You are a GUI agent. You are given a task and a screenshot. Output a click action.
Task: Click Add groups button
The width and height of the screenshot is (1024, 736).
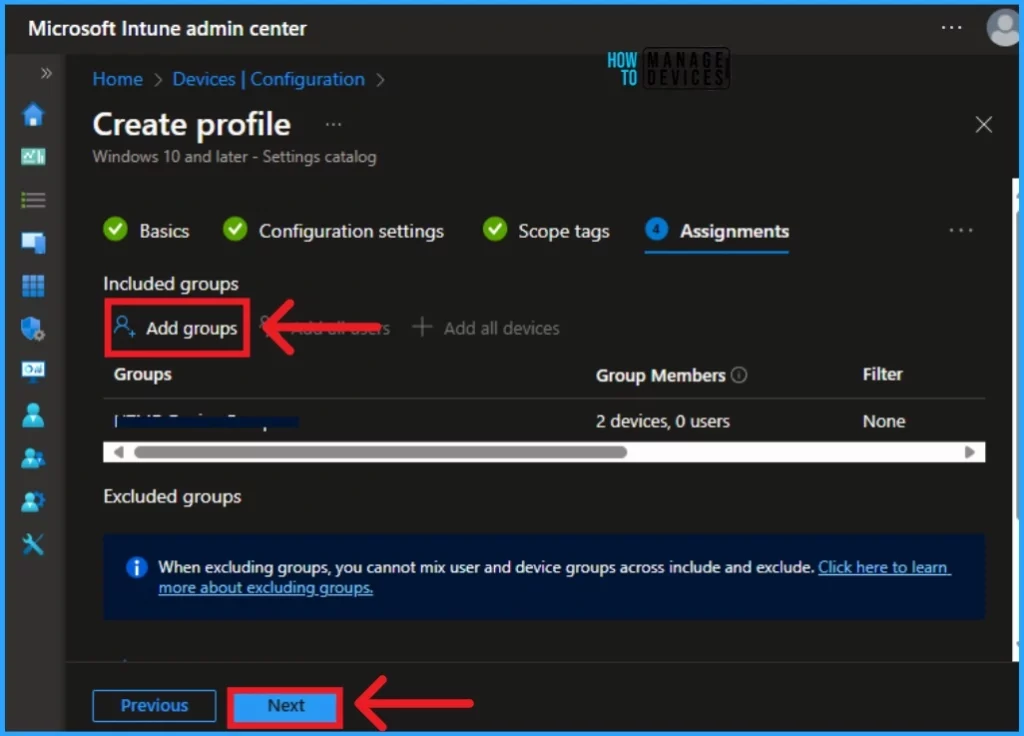[x=177, y=328]
